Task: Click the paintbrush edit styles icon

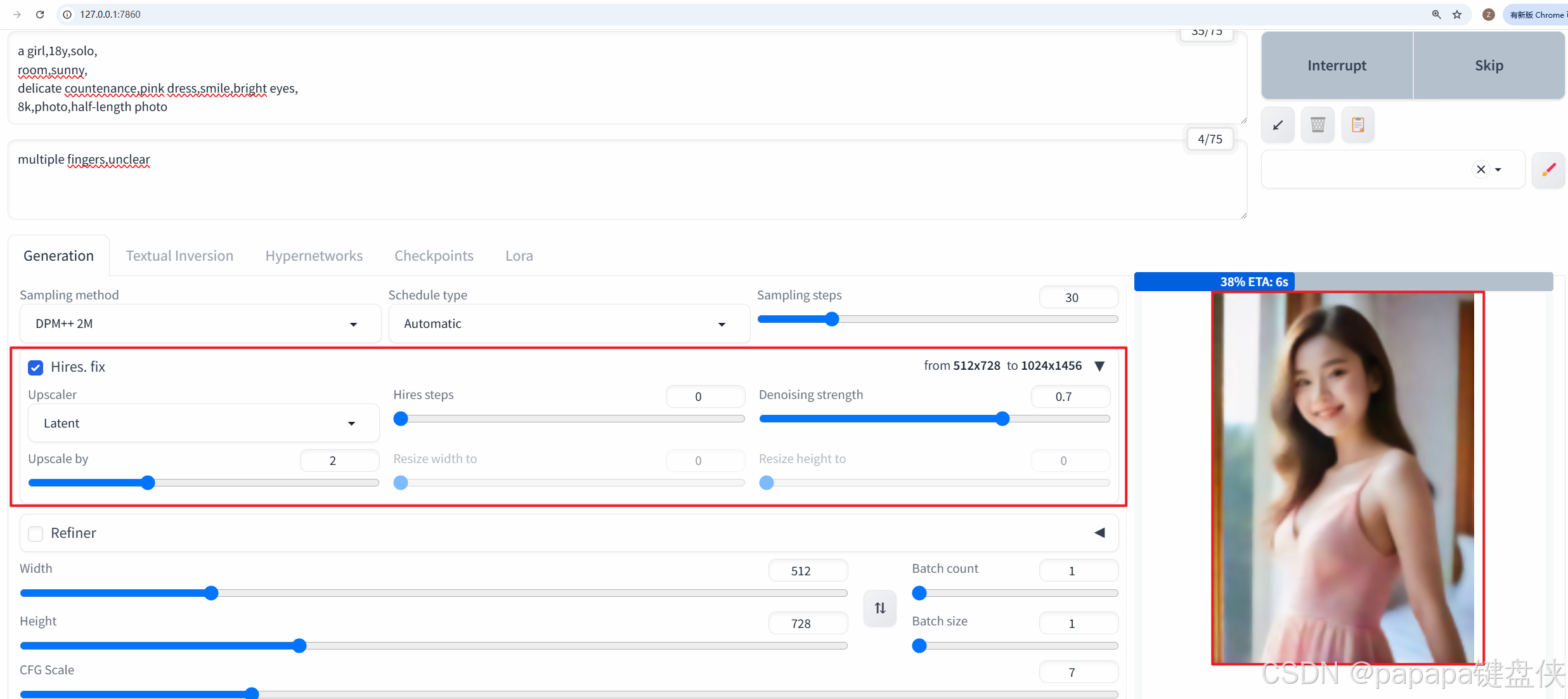Action: (x=1548, y=169)
